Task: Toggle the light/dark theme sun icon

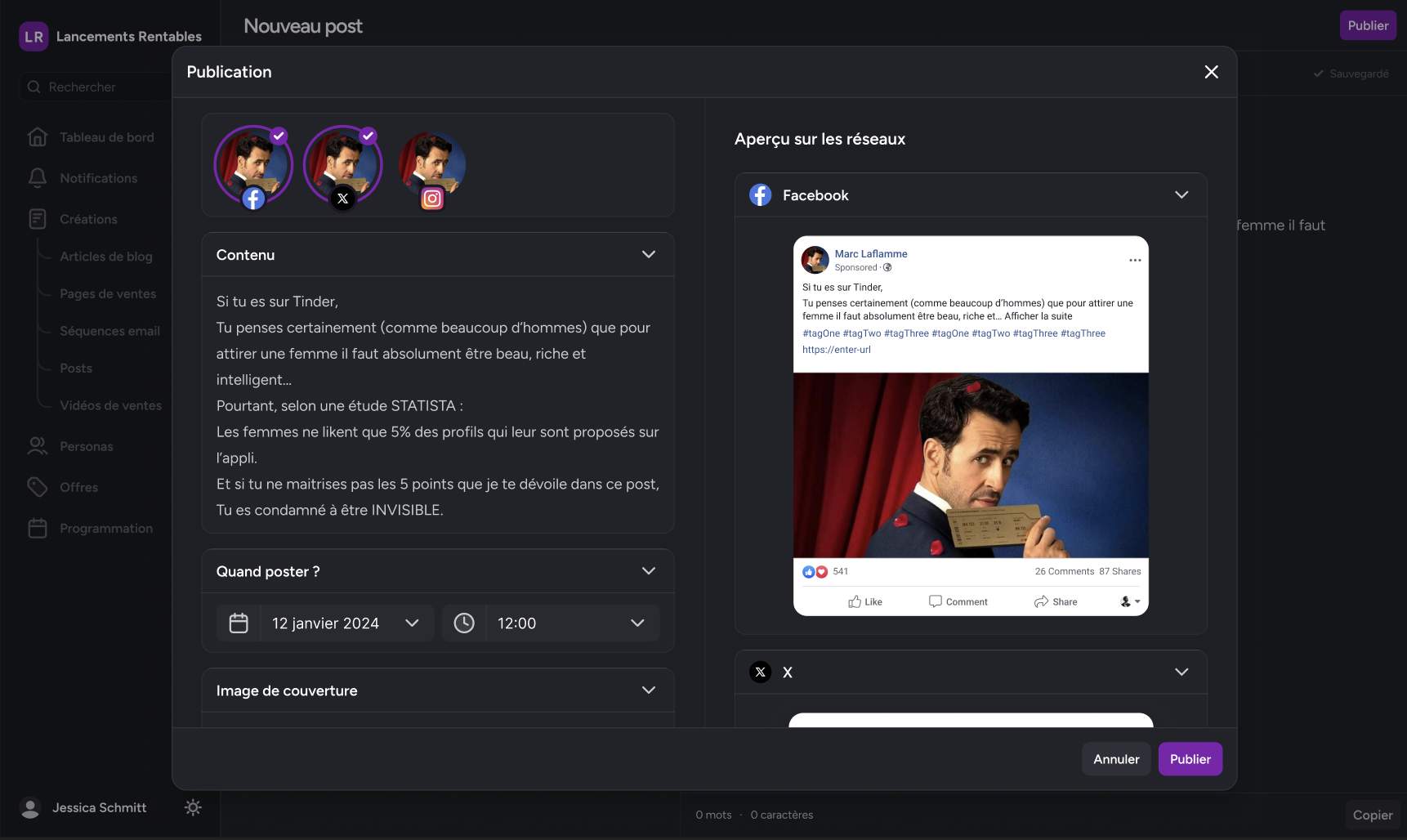Action: 193,807
